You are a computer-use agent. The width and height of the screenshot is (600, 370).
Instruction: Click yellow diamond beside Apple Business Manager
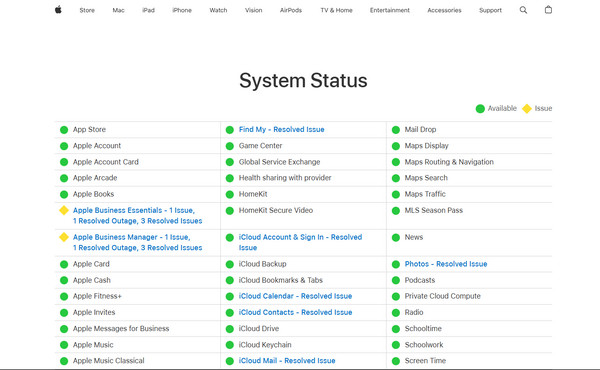[x=64, y=237]
